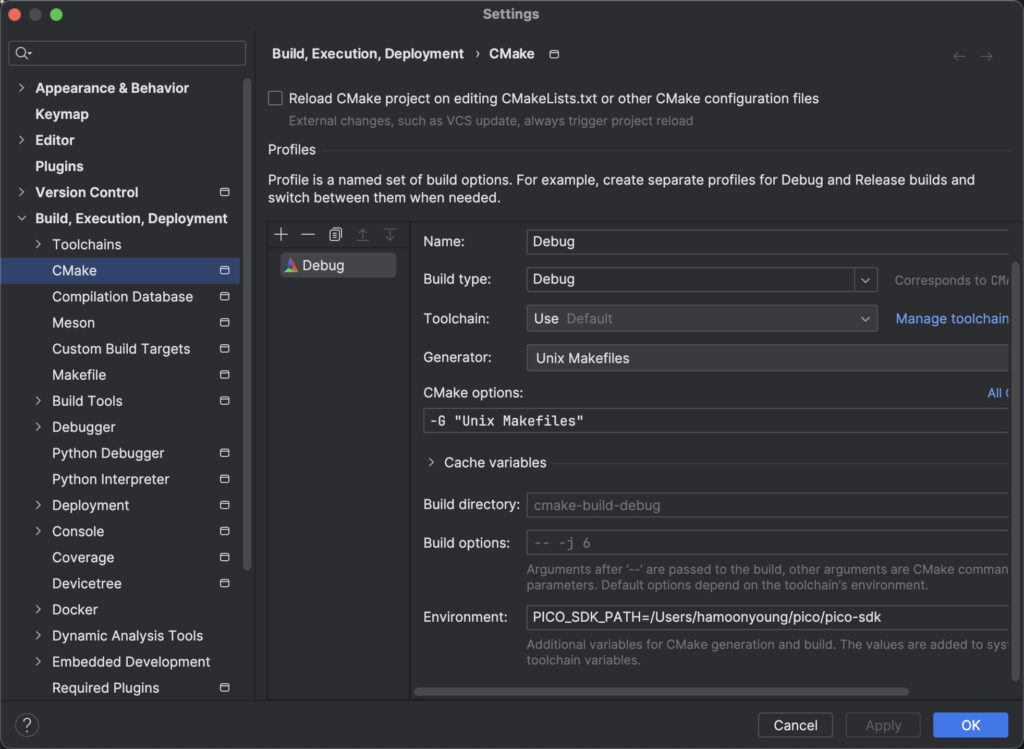Select Compilation Database settings
The height and width of the screenshot is (749, 1024).
(123, 296)
